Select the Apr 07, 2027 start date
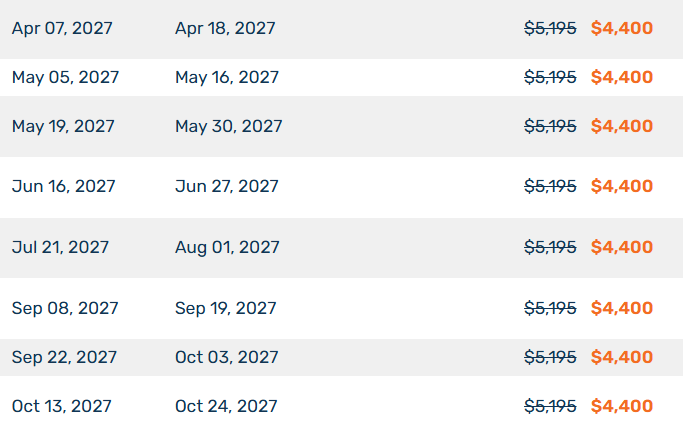 (62, 28)
